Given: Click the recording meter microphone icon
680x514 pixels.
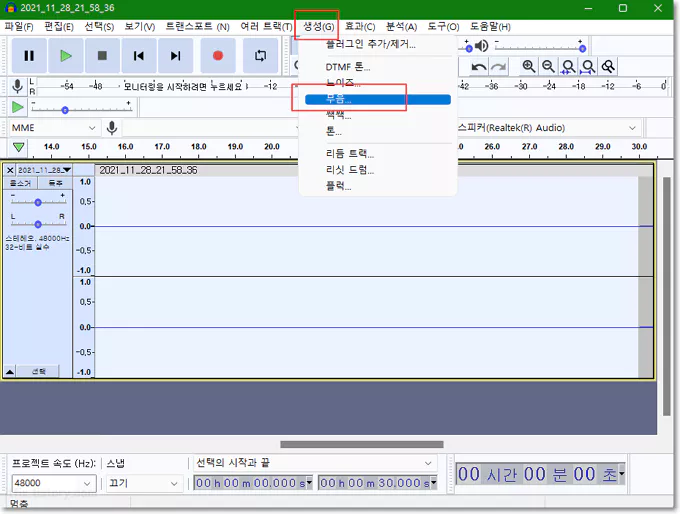Looking at the screenshot, I should pos(17,86).
